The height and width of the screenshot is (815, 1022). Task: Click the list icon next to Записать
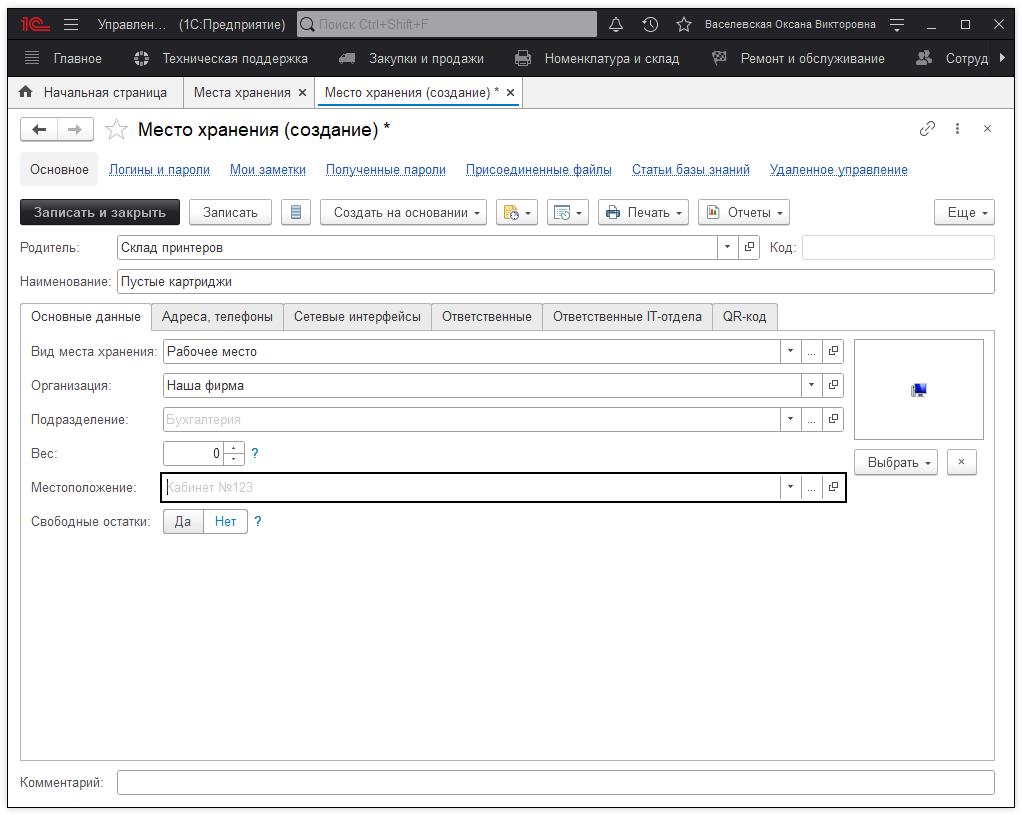pyautogui.click(x=295, y=212)
